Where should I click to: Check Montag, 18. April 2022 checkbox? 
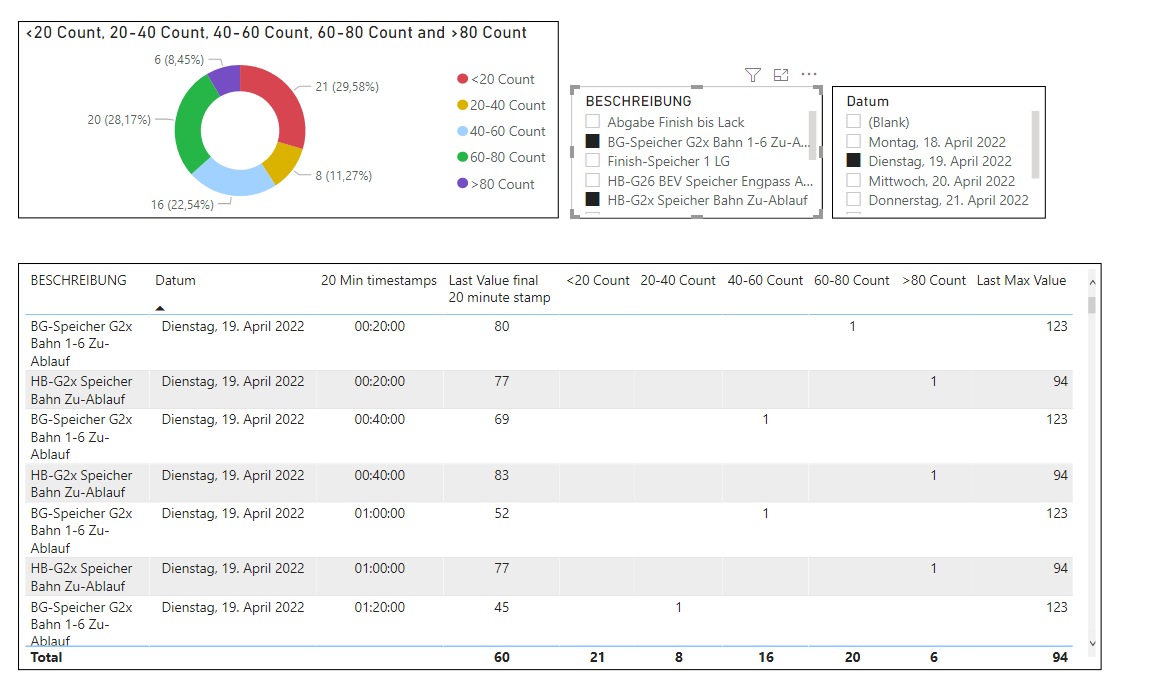(x=854, y=141)
